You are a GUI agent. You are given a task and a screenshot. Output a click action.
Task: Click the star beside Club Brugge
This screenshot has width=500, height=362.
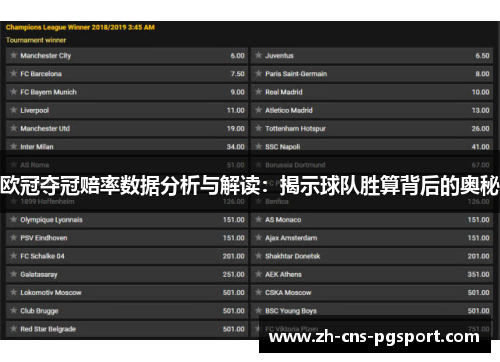pyautogui.click(x=13, y=310)
